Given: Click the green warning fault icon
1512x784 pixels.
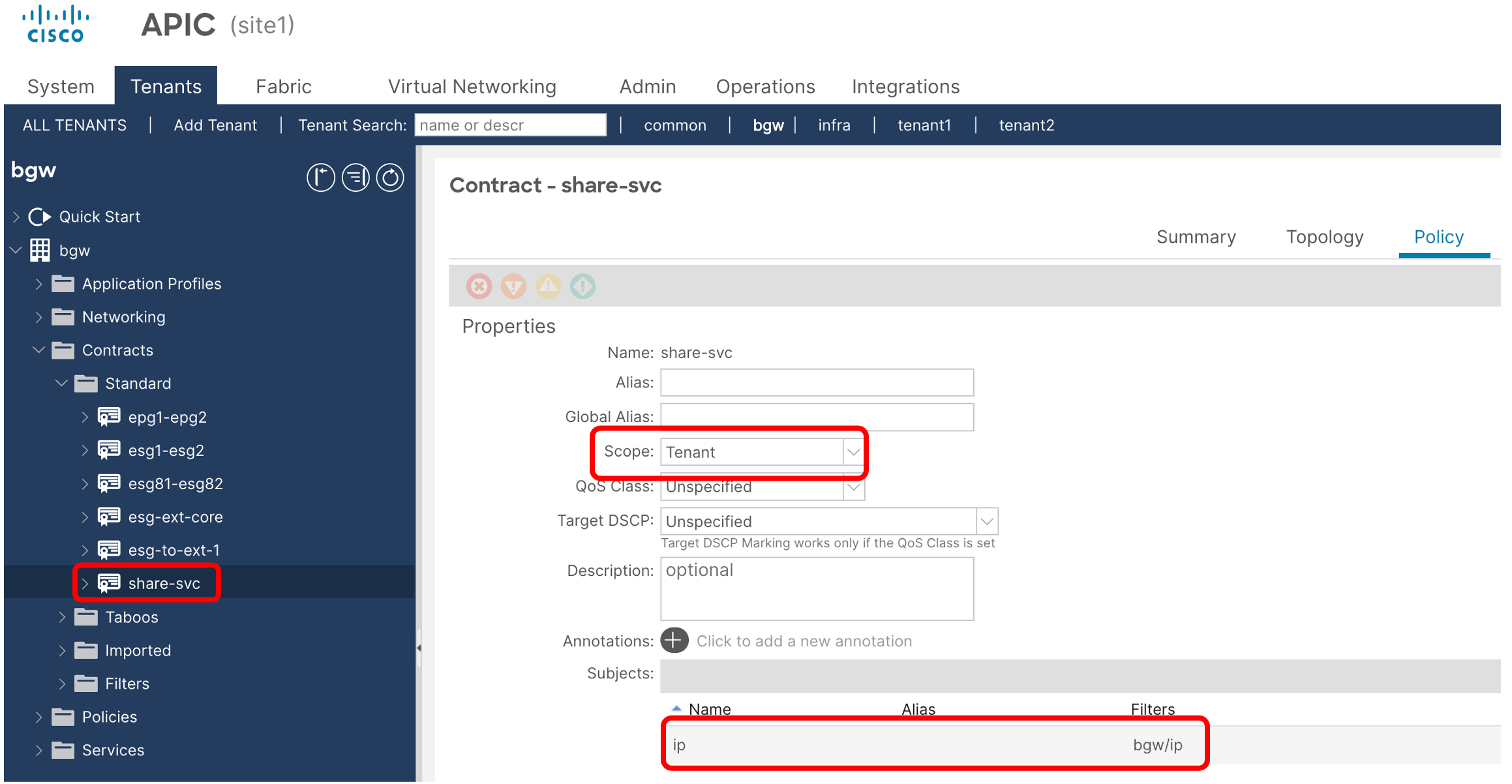Looking at the screenshot, I should coord(582,286).
